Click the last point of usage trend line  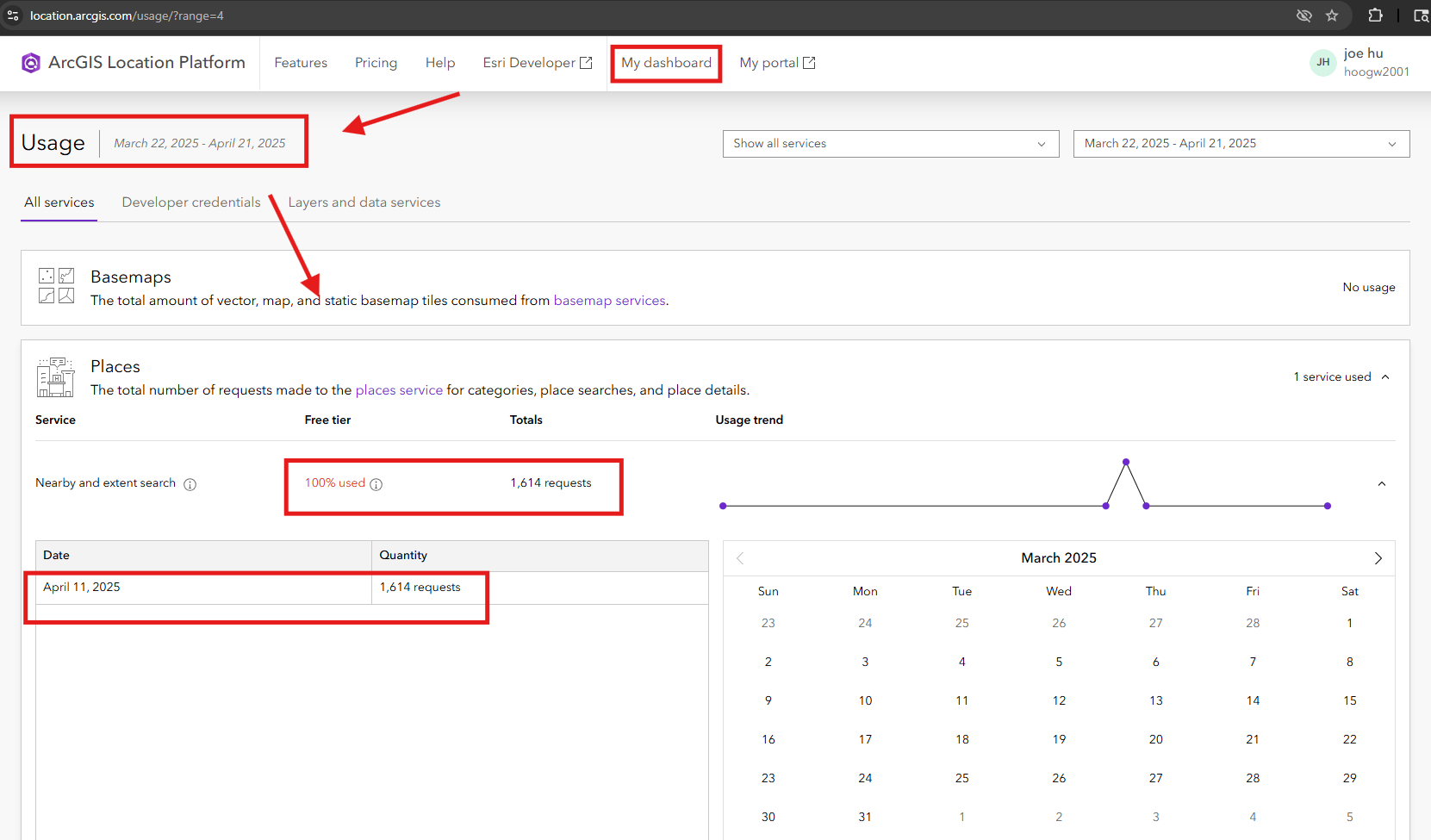(x=1328, y=506)
